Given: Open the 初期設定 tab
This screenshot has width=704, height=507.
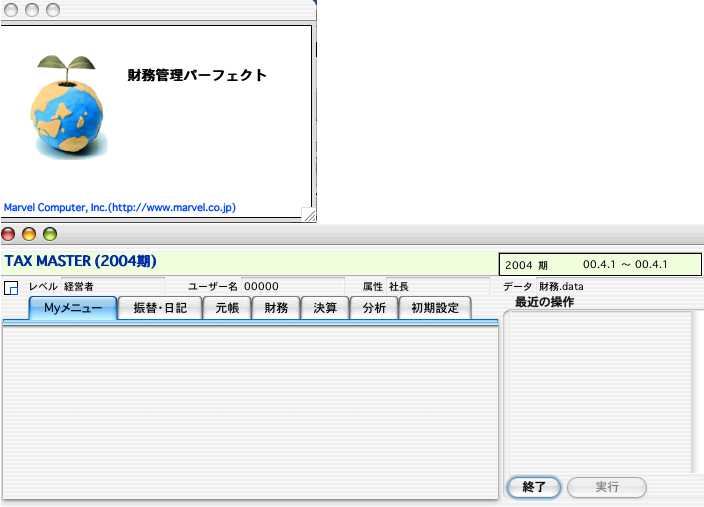Looking at the screenshot, I should pos(435,308).
